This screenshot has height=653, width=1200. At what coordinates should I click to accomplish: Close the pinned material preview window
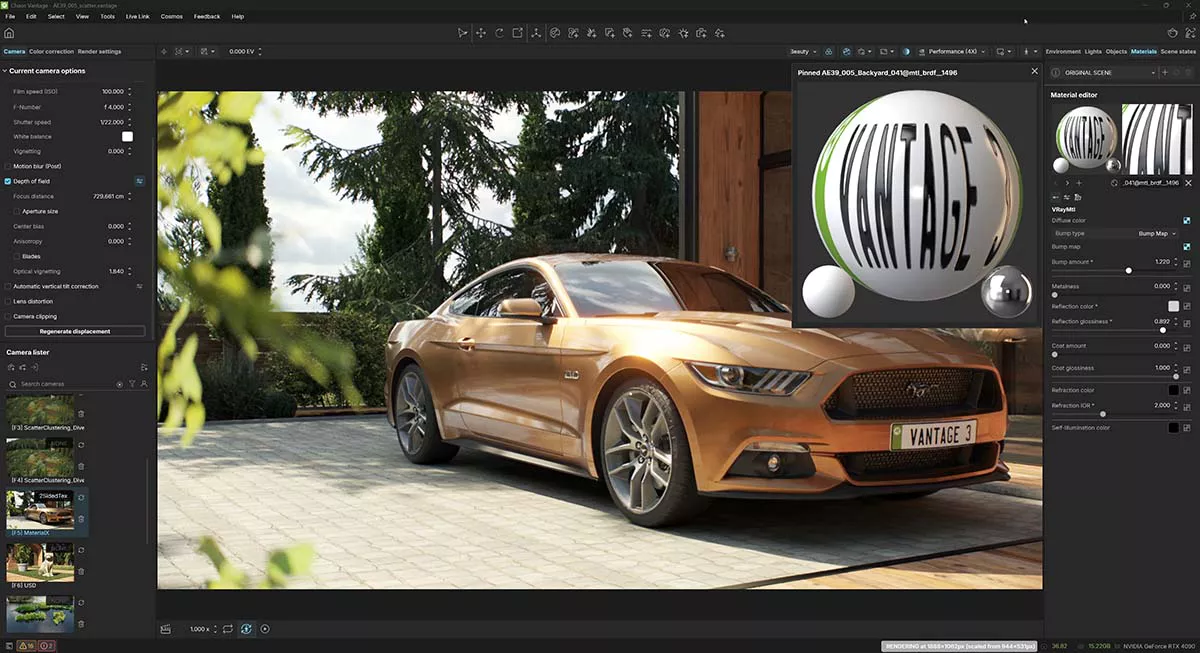tap(1034, 72)
